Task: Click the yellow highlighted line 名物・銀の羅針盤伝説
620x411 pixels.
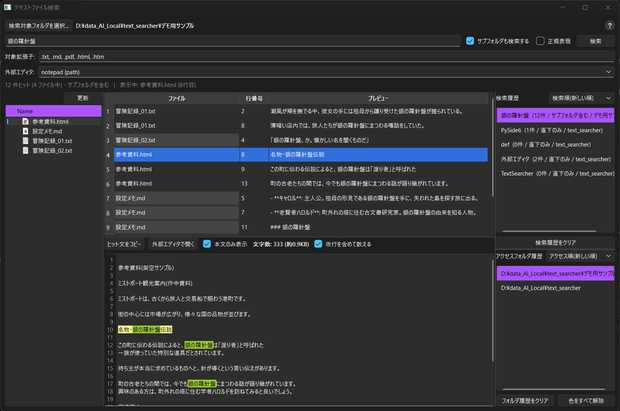Action: pyautogui.click(x=145, y=330)
